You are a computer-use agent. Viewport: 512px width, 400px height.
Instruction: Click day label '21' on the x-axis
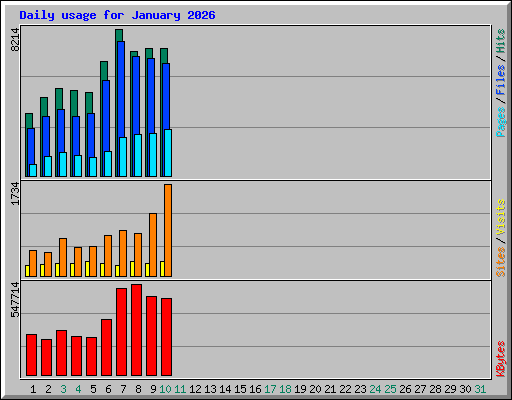point(330,389)
